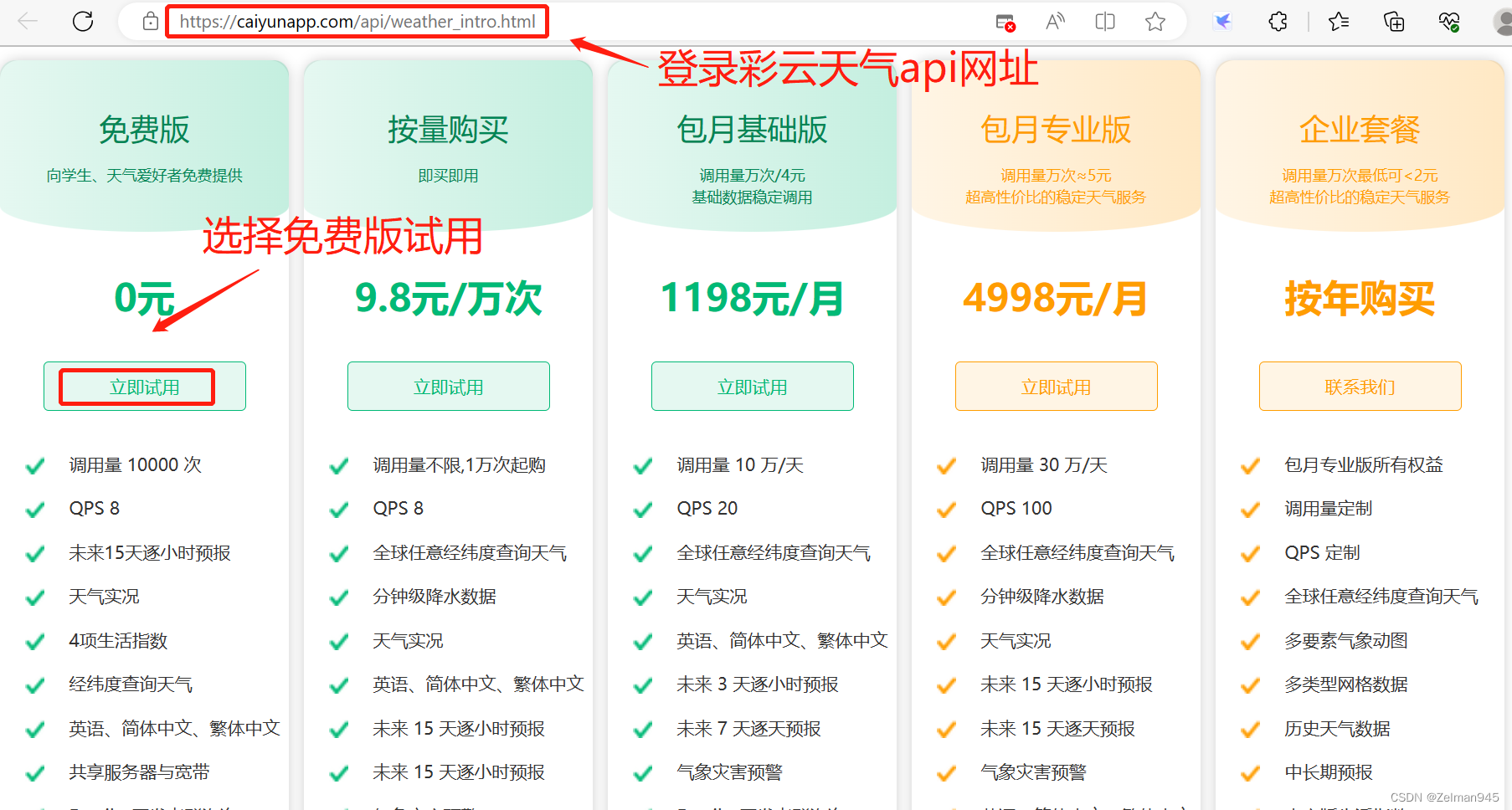Click the 4998元/月 price text
The height and width of the screenshot is (810, 1512).
point(1057,299)
